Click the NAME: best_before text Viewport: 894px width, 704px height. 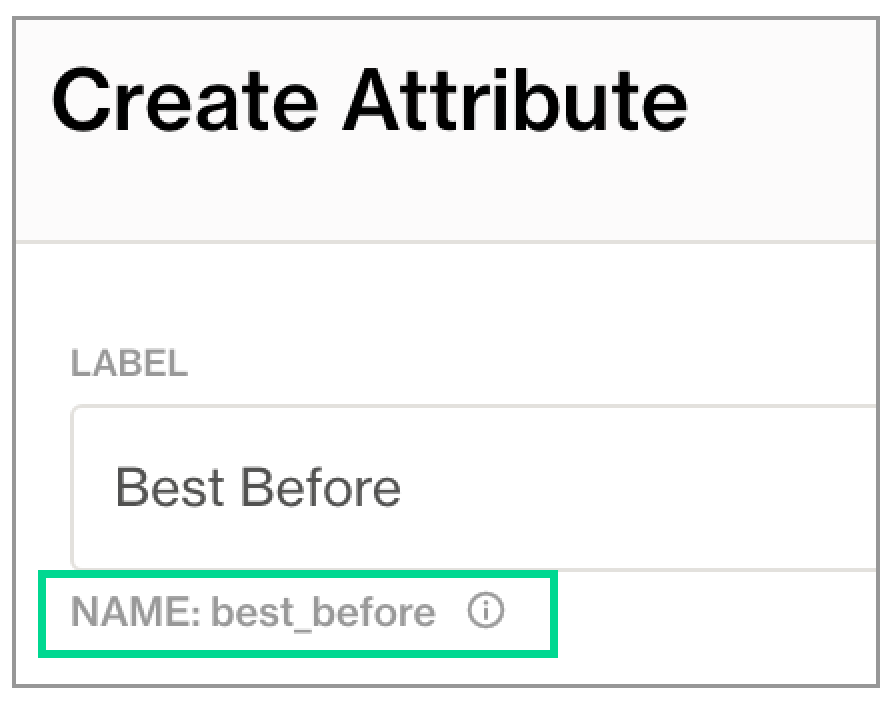point(253,612)
